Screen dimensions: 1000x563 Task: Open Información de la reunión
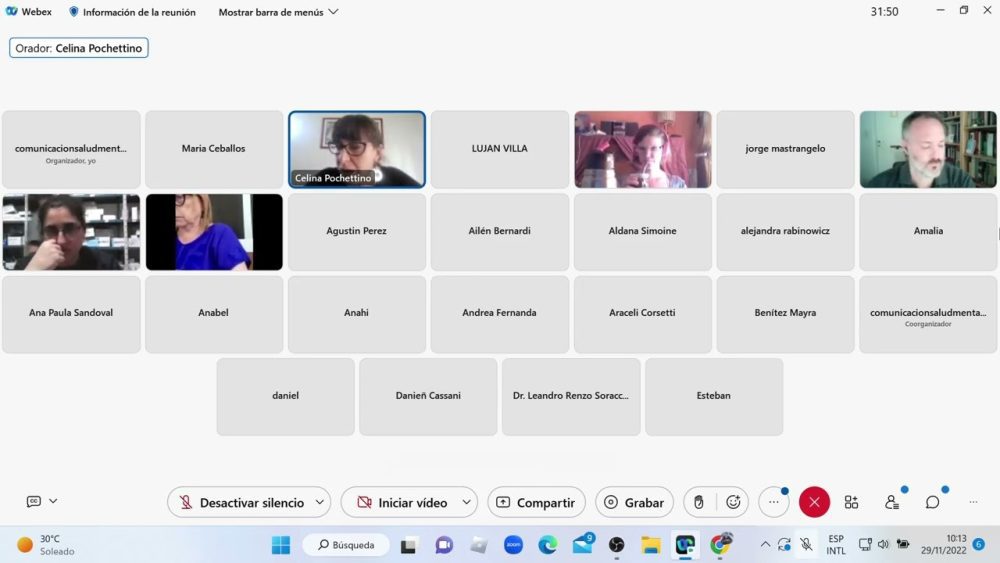132,12
